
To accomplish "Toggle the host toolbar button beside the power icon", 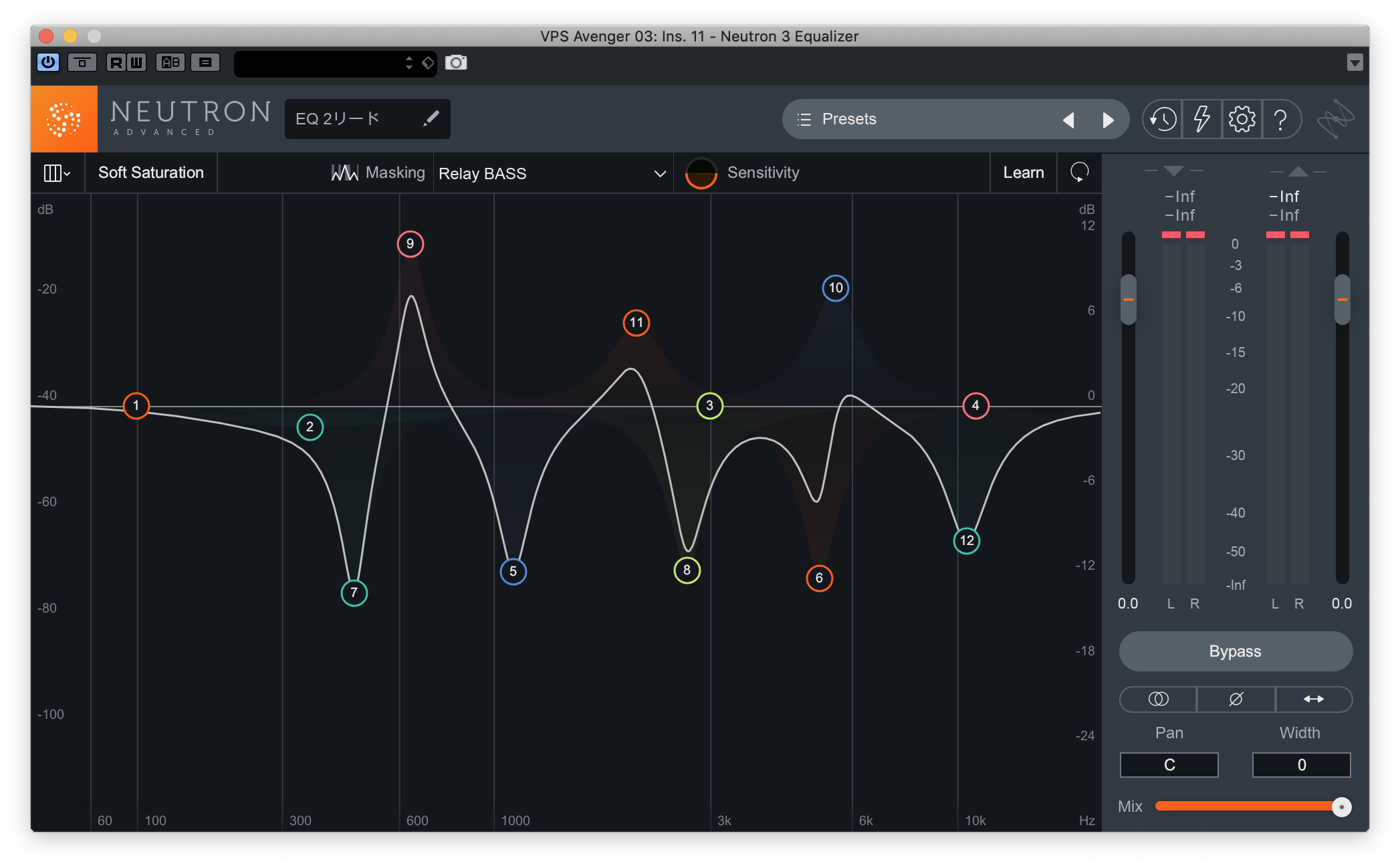I will pos(82,62).
